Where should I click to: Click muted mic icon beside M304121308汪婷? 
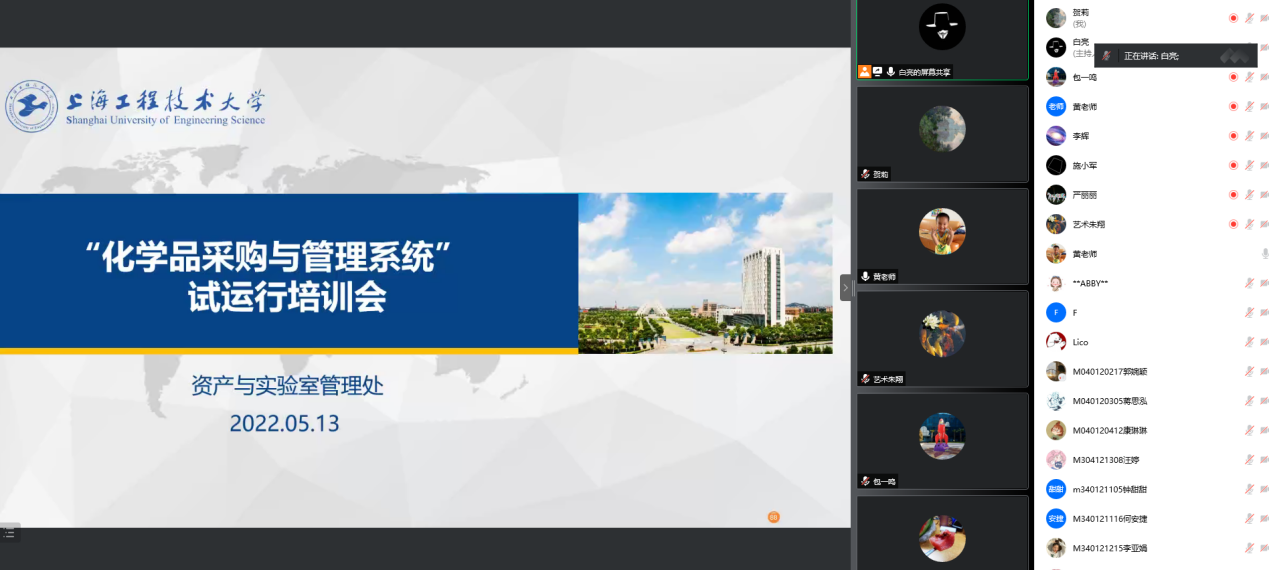(1249, 460)
